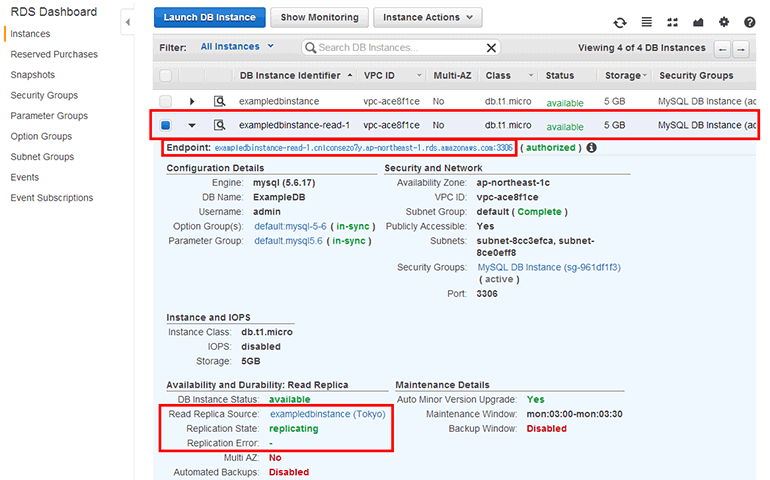Open the help question mark icon
The height and width of the screenshot is (480, 770).
pyautogui.click(x=750, y=22)
